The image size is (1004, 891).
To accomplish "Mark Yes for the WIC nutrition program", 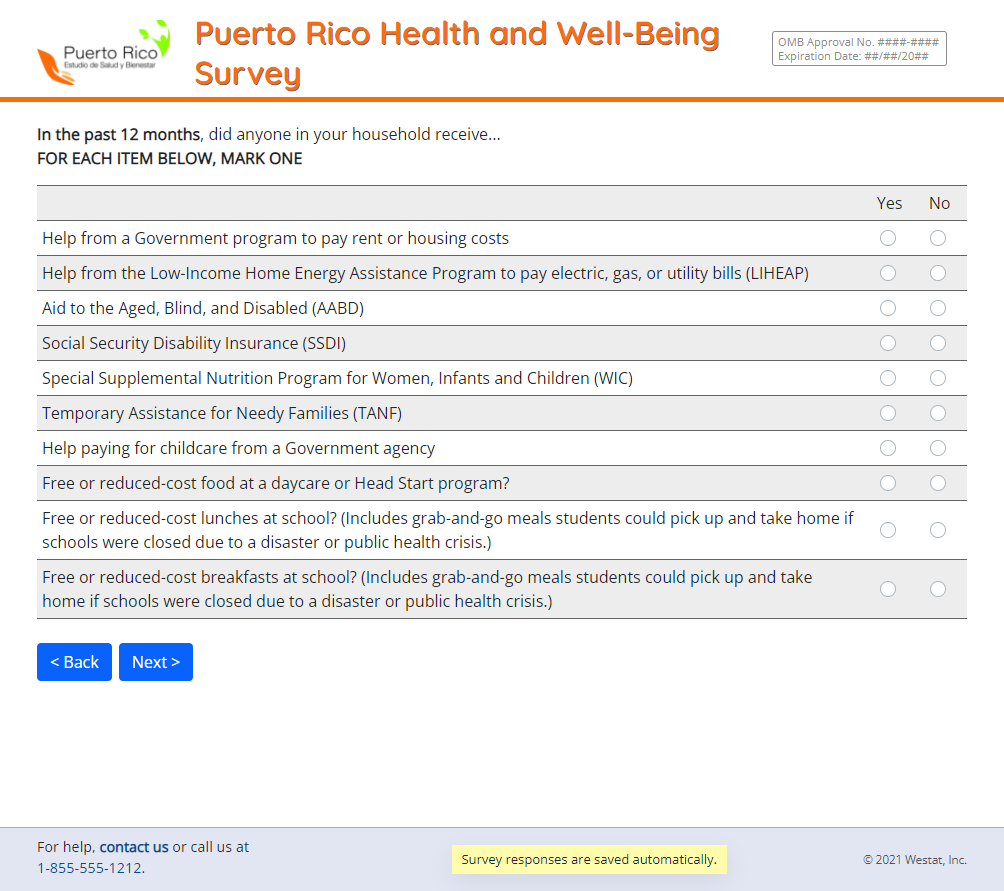I will point(888,378).
